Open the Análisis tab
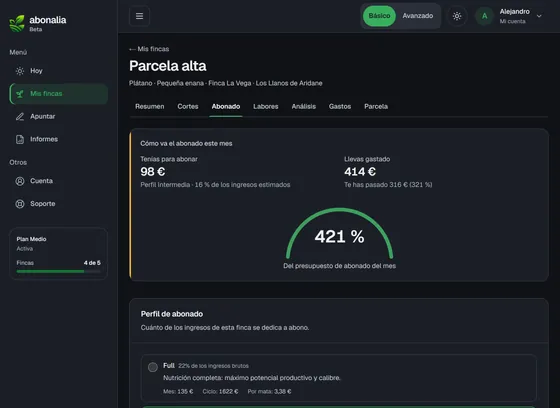Viewport: 560px width, 408px height. click(x=304, y=106)
